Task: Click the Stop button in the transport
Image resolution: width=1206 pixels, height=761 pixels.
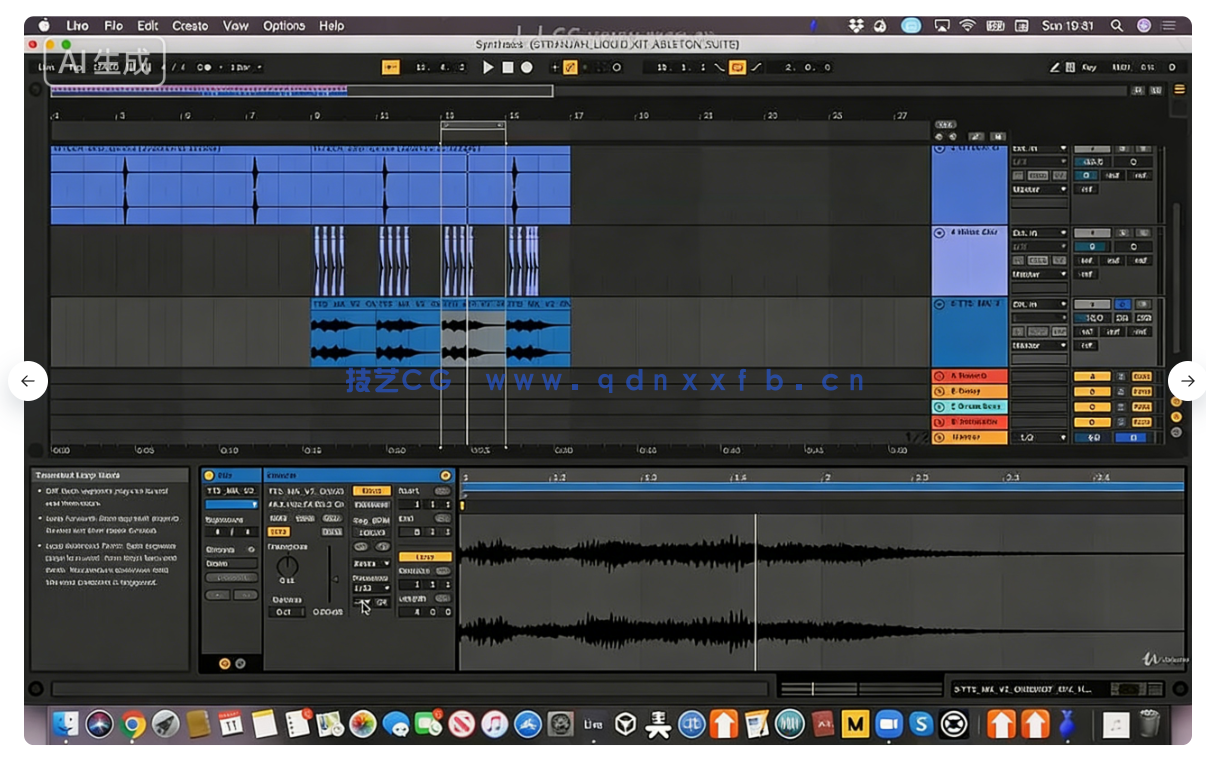Action: point(507,66)
